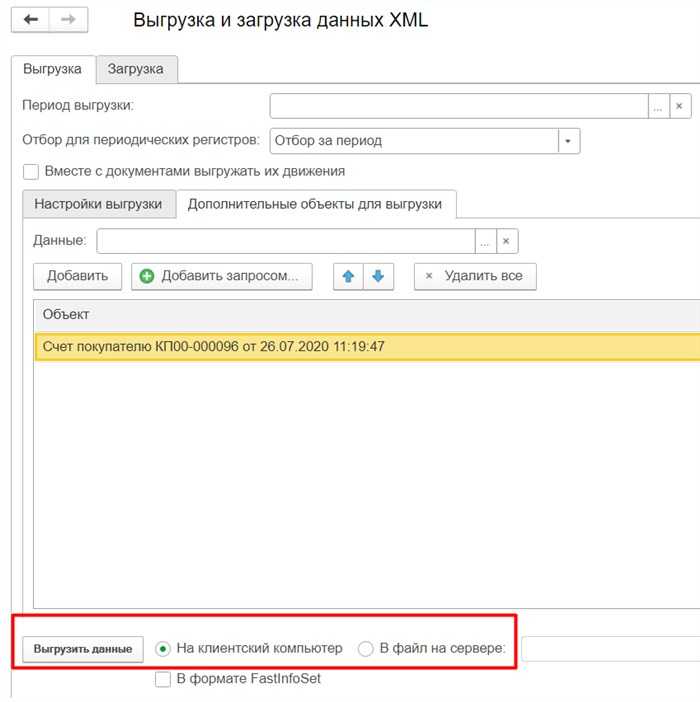700x702 pixels.
Task: Move object up with blue up arrow
Action: tap(348, 276)
